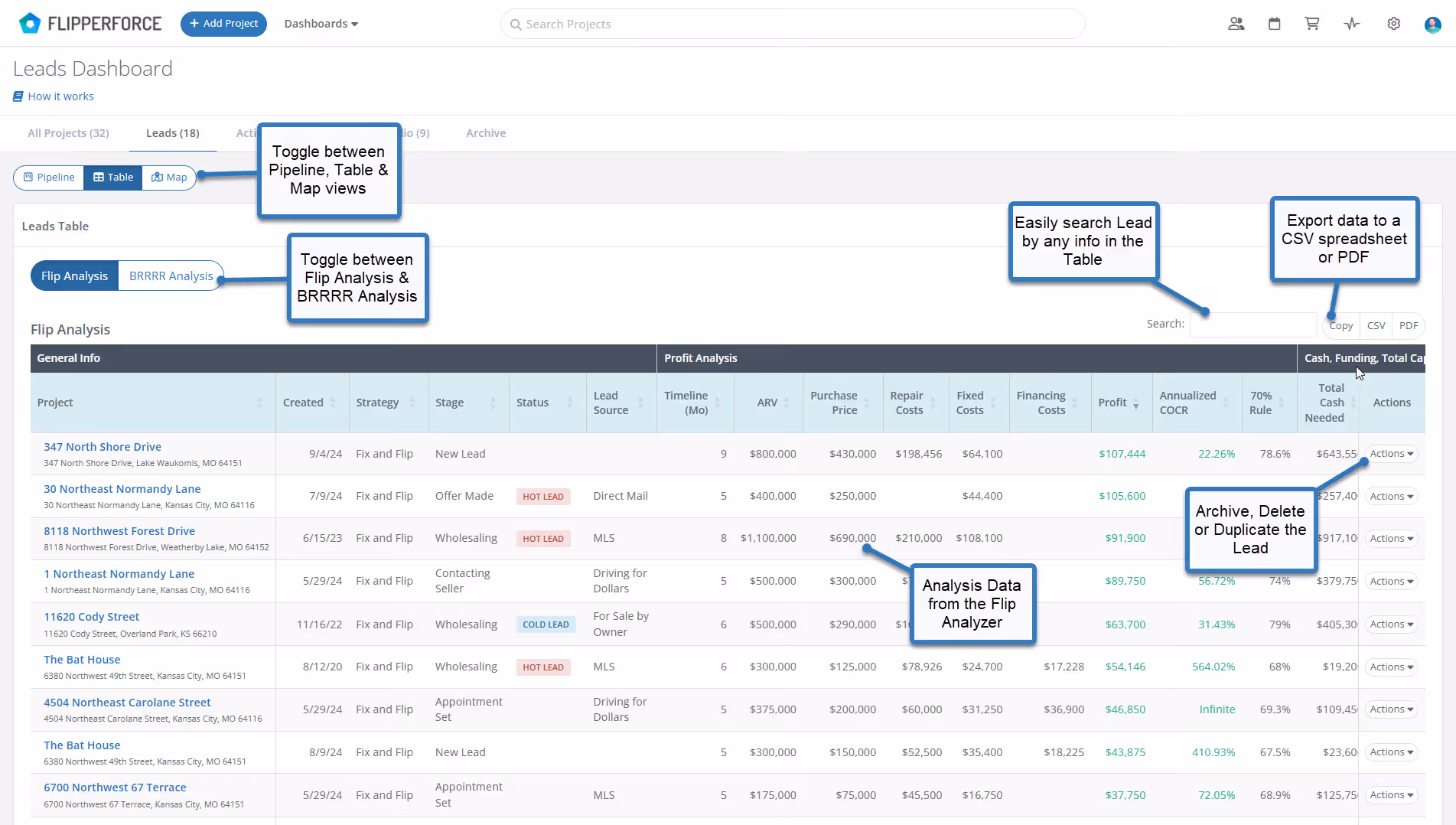Image resolution: width=1456 pixels, height=825 pixels.
Task: Sort table by Purchase Price column
Action: [x=842, y=403]
